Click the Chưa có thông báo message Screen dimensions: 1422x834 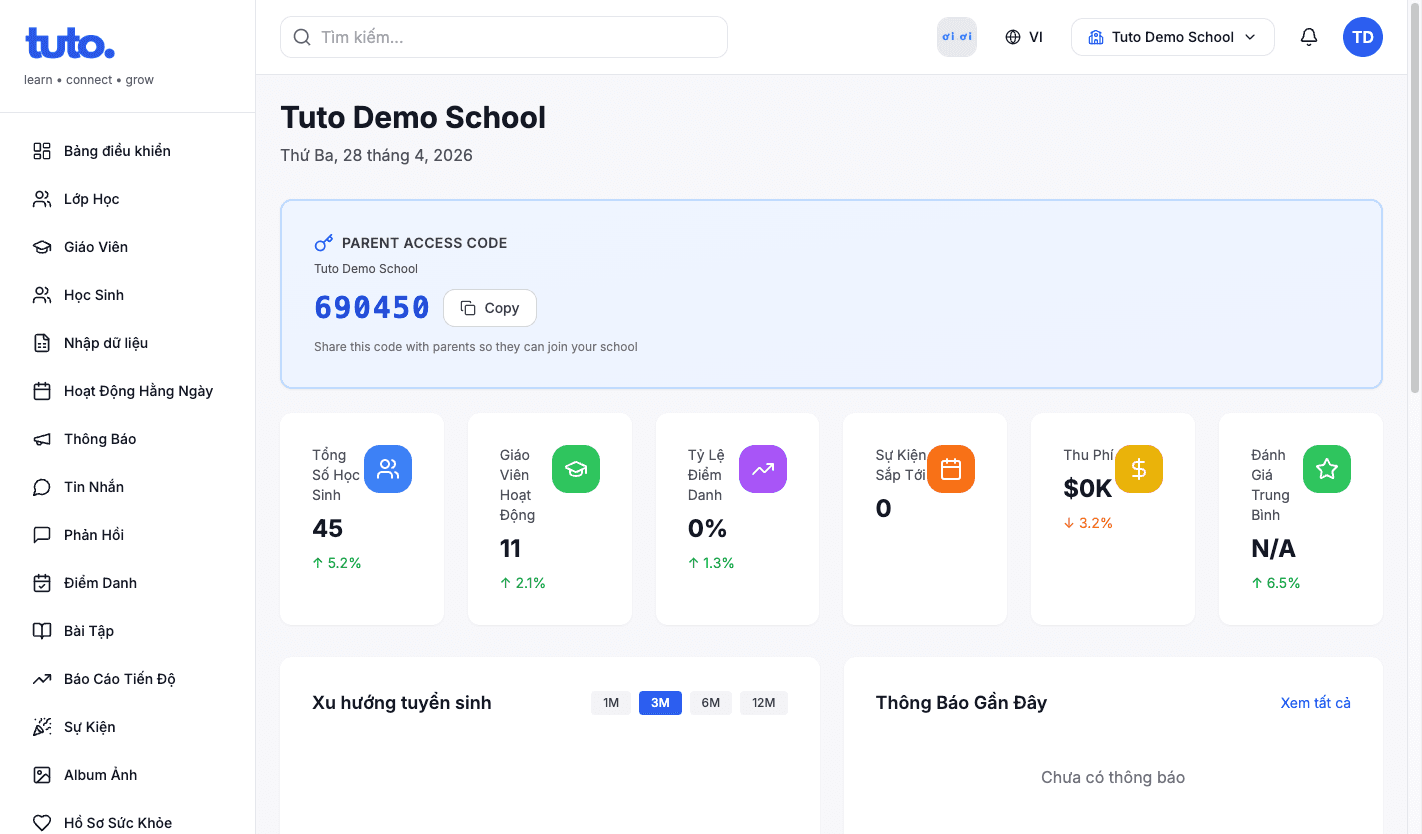click(1113, 777)
